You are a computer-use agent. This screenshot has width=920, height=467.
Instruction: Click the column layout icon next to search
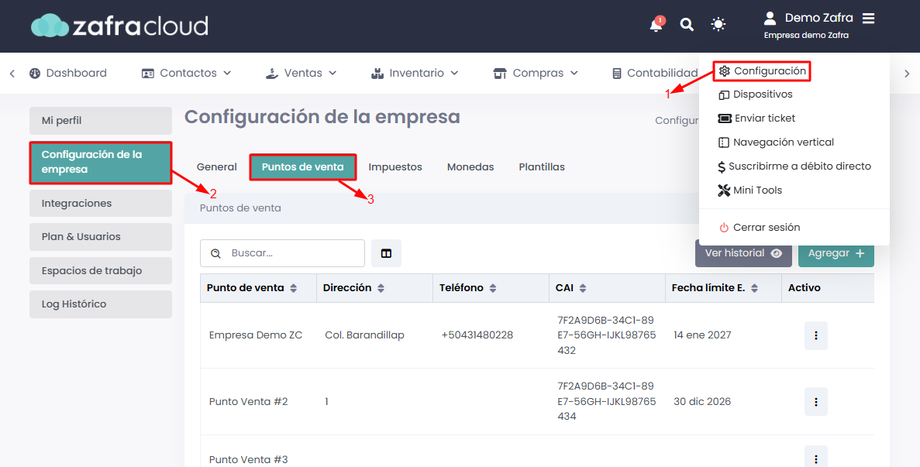click(x=386, y=253)
